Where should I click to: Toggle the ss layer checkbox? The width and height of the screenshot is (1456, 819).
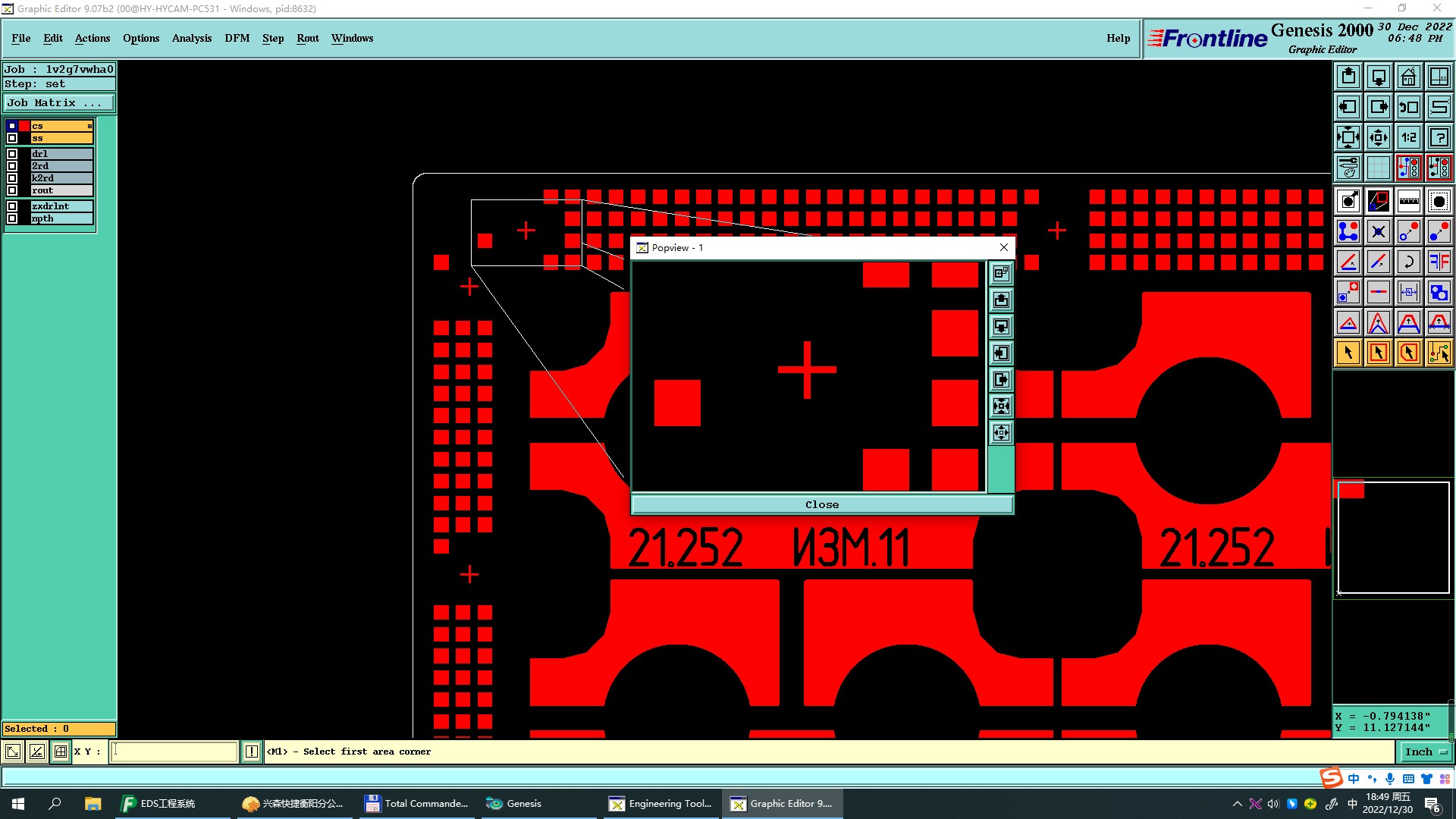(12, 138)
